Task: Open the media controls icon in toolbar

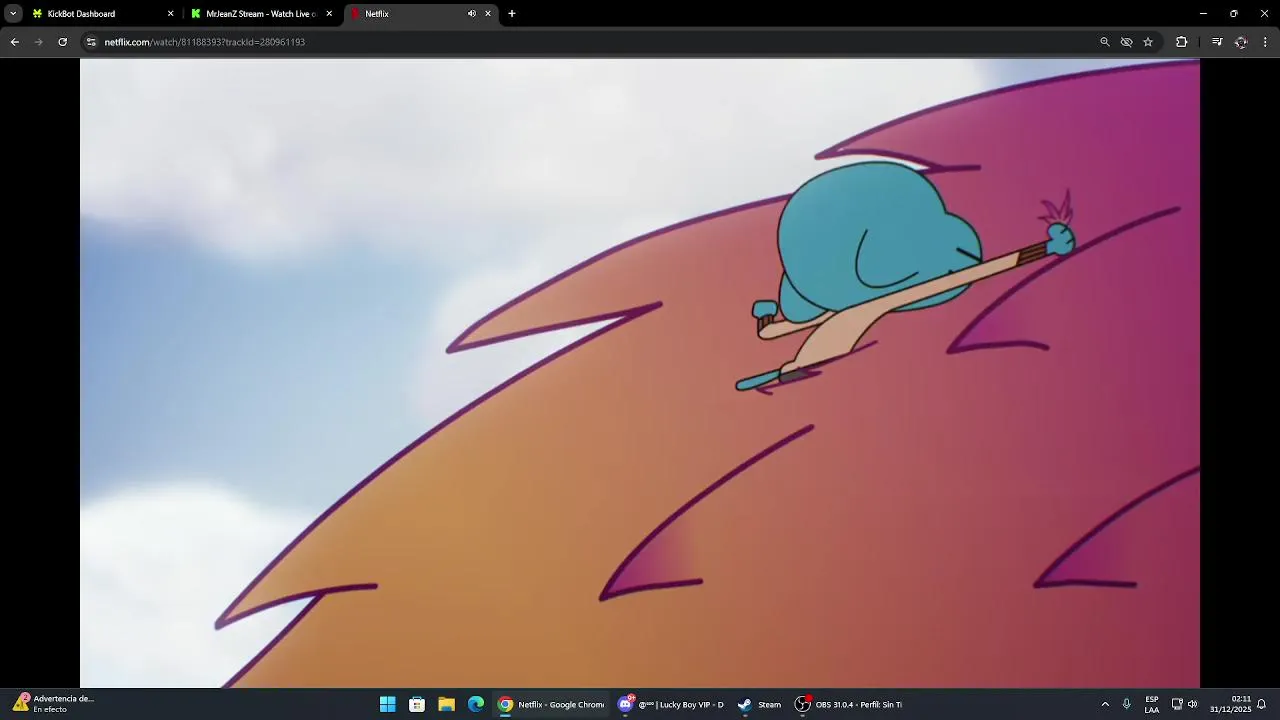Action: tap(1217, 42)
